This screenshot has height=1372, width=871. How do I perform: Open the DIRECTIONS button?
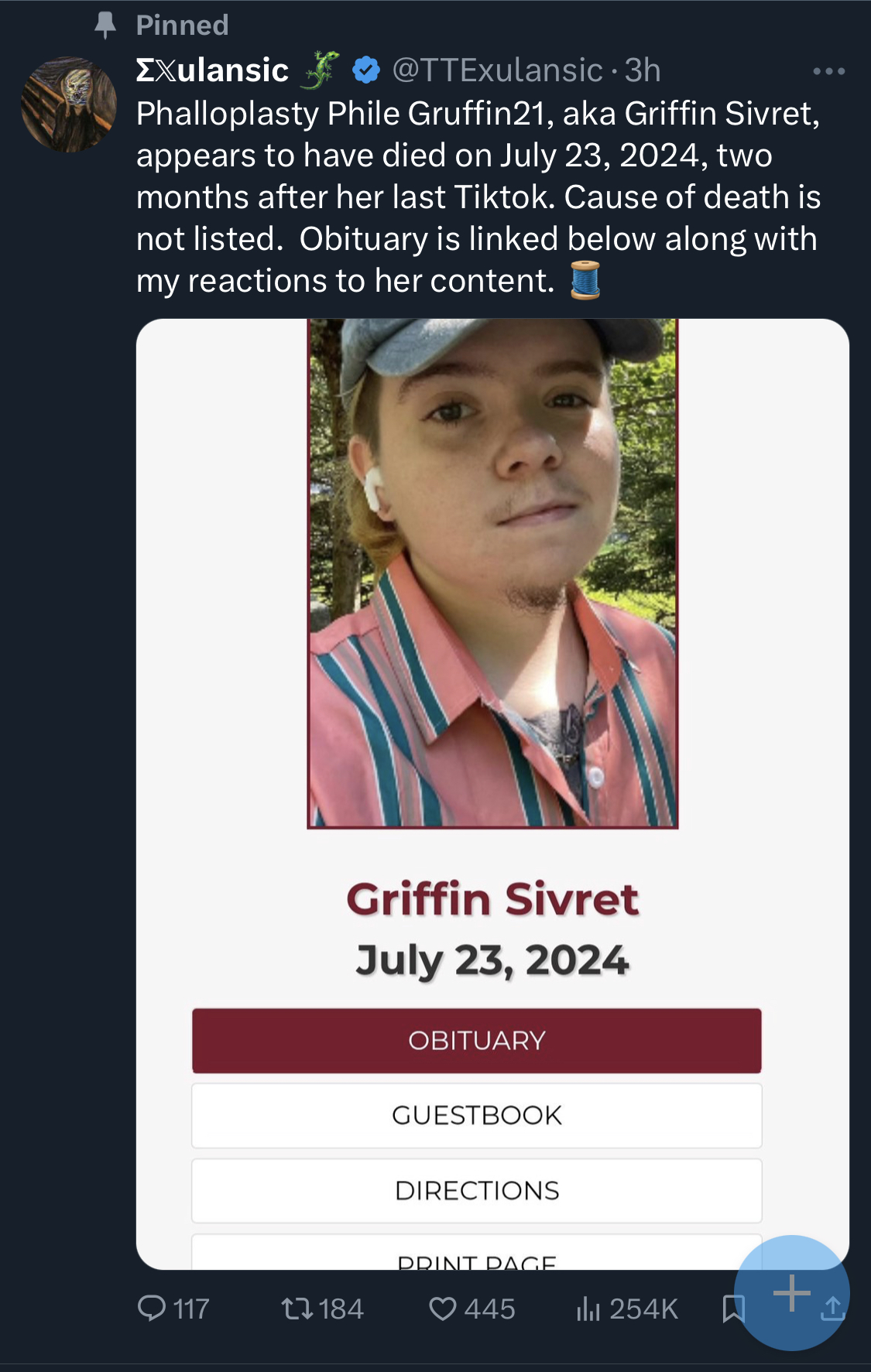click(477, 1190)
